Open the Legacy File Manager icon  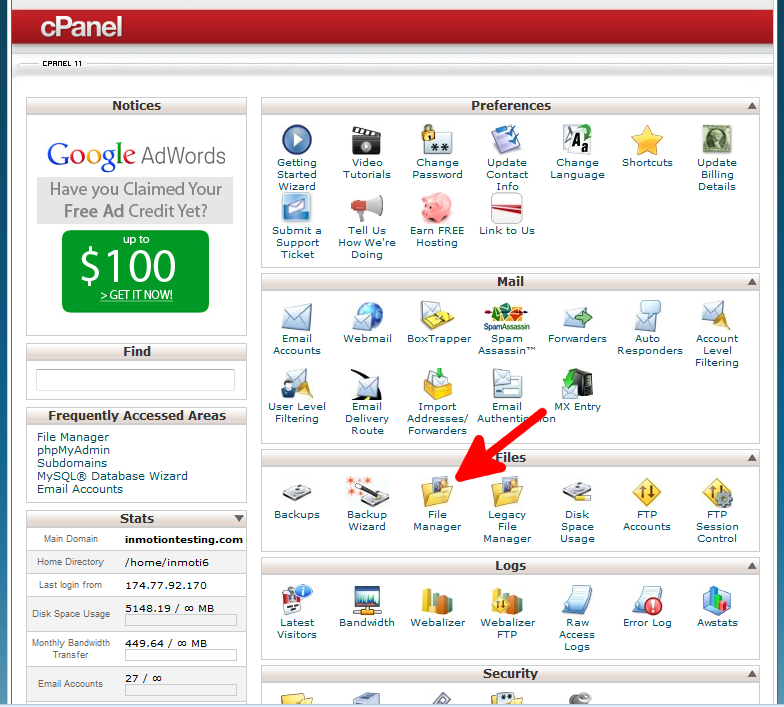(506, 492)
